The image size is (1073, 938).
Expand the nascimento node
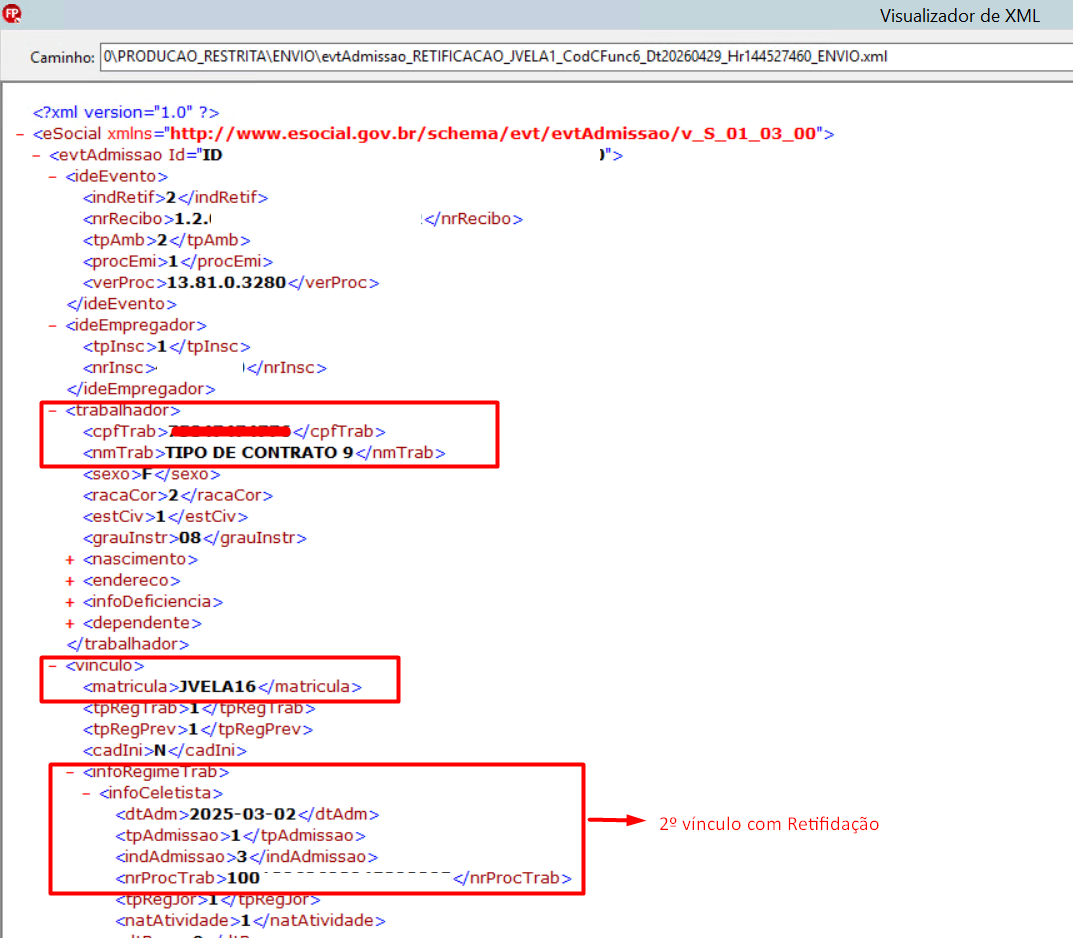(x=69, y=560)
